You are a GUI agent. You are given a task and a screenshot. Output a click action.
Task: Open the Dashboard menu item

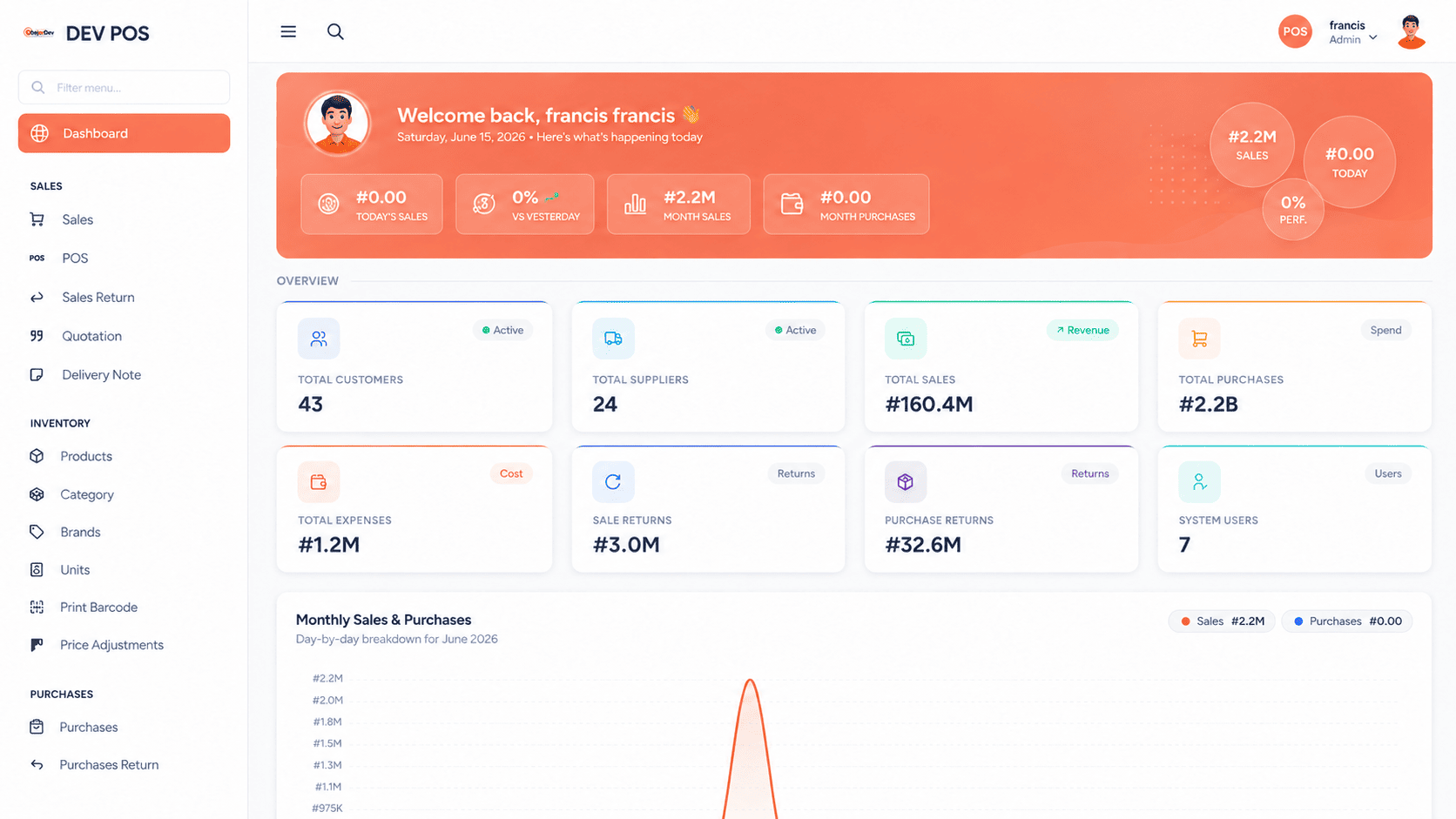coord(125,133)
